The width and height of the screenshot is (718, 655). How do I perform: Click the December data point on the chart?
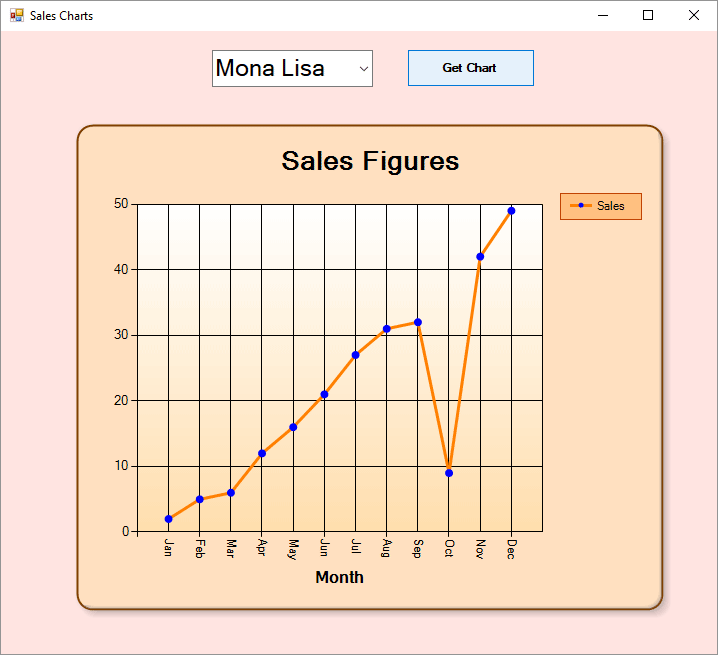coord(511,211)
